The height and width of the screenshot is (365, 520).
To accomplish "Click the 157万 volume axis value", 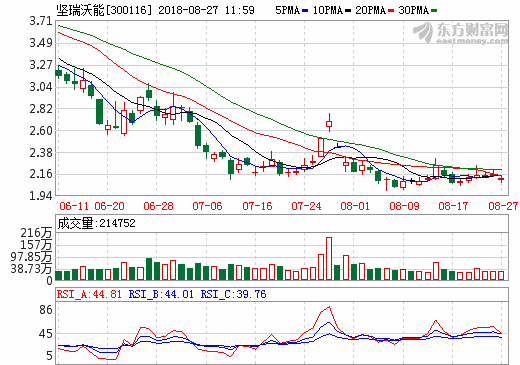I will click(37, 245).
